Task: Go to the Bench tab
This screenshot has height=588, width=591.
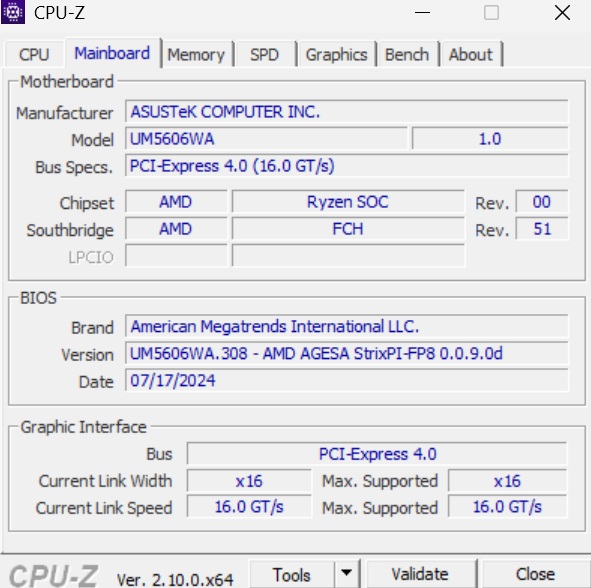Action: [x=407, y=55]
